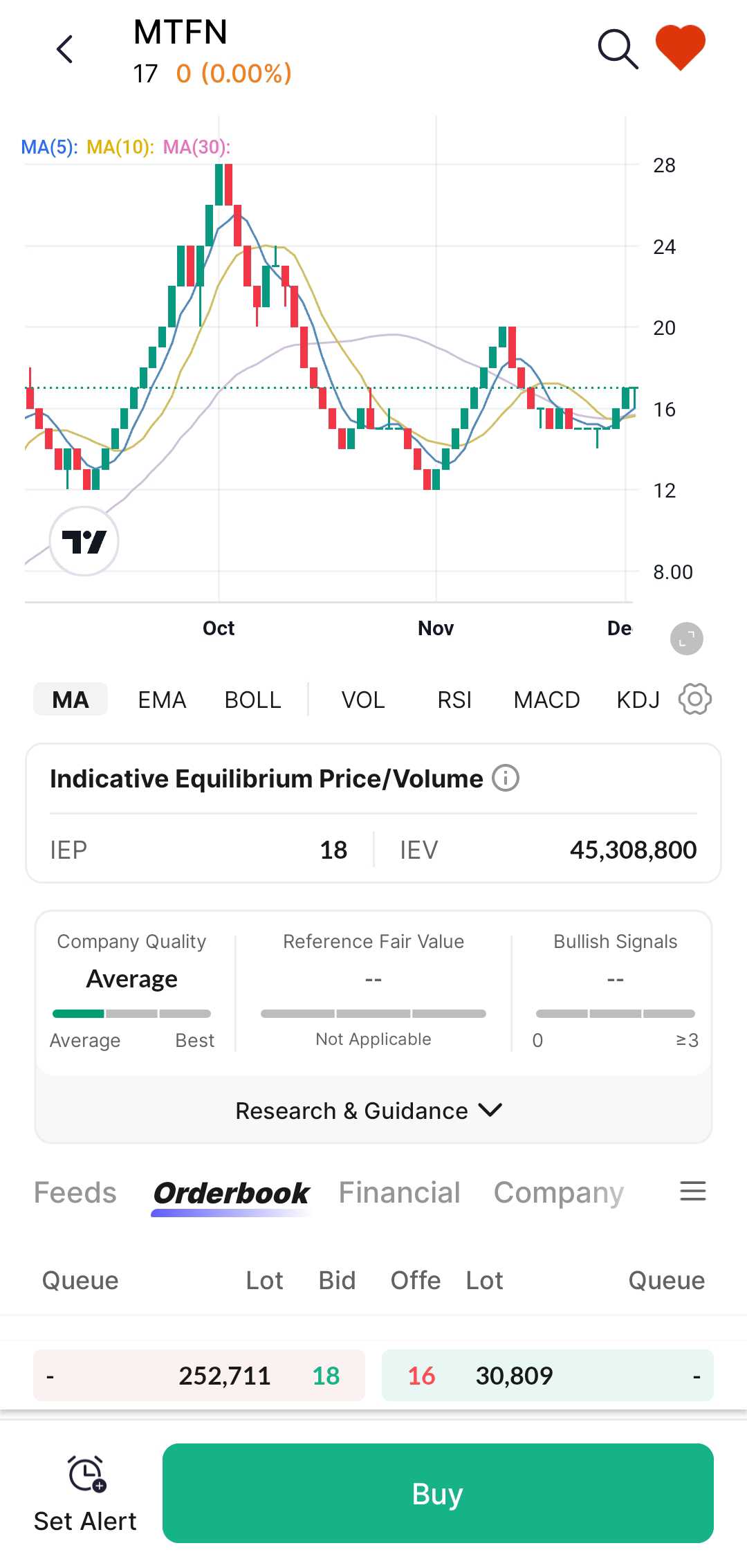Open the search magnifier icon
Screen dimensions: 747x1568
pos(617,49)
